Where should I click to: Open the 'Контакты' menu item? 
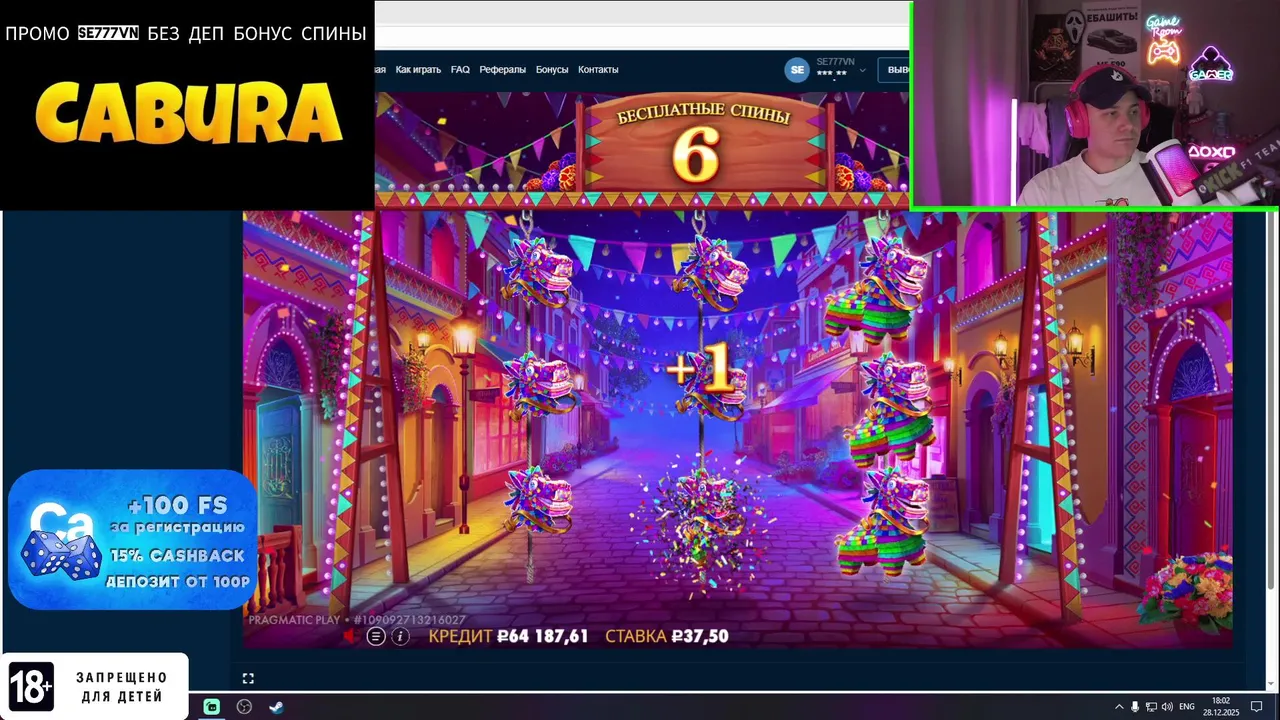click(x=598, y=70)
